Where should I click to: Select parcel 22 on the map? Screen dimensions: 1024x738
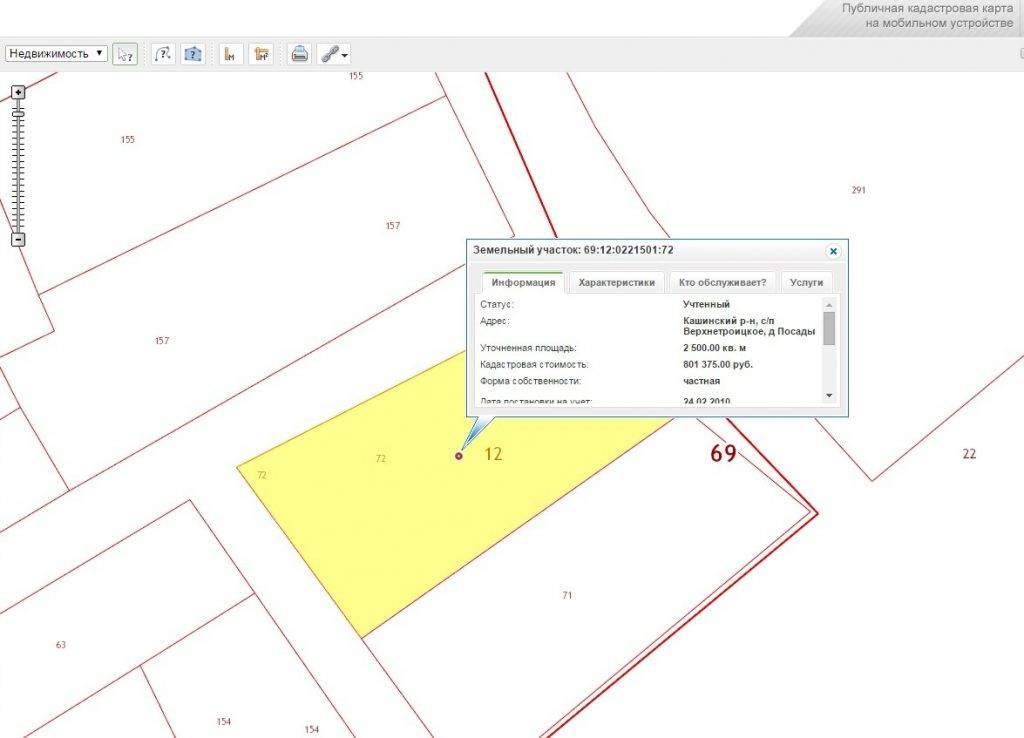point(969,454)
